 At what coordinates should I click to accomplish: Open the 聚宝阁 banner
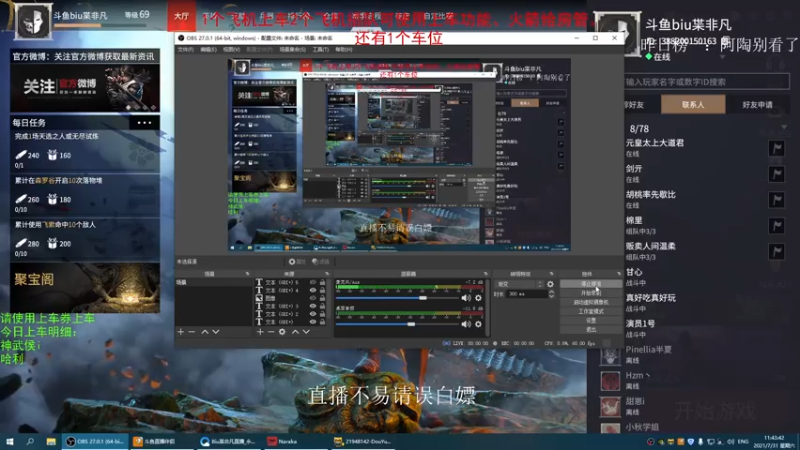(85, 288)
